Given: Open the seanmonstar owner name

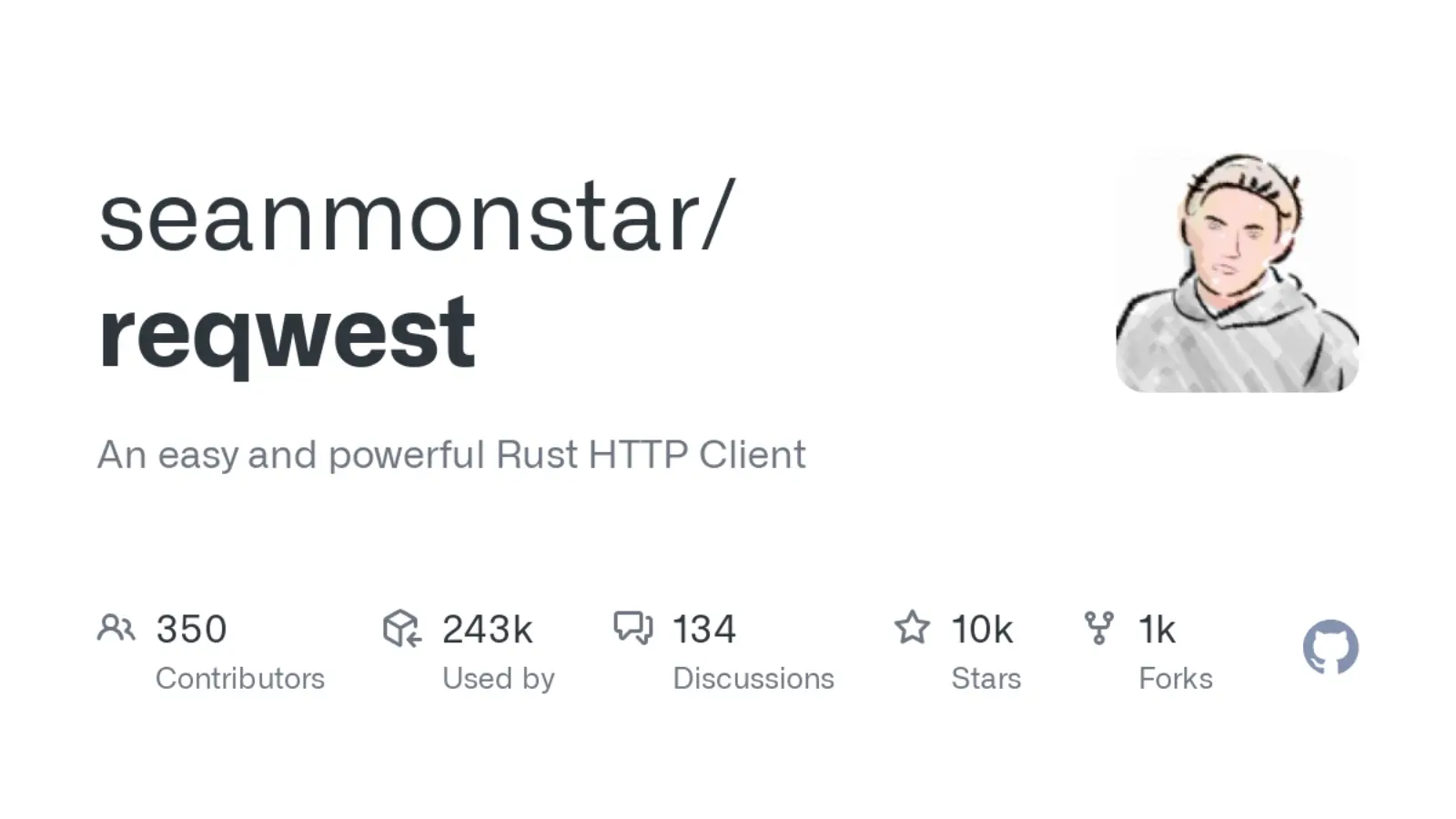Looking at the screenshot, I should (x=415, y=218).
